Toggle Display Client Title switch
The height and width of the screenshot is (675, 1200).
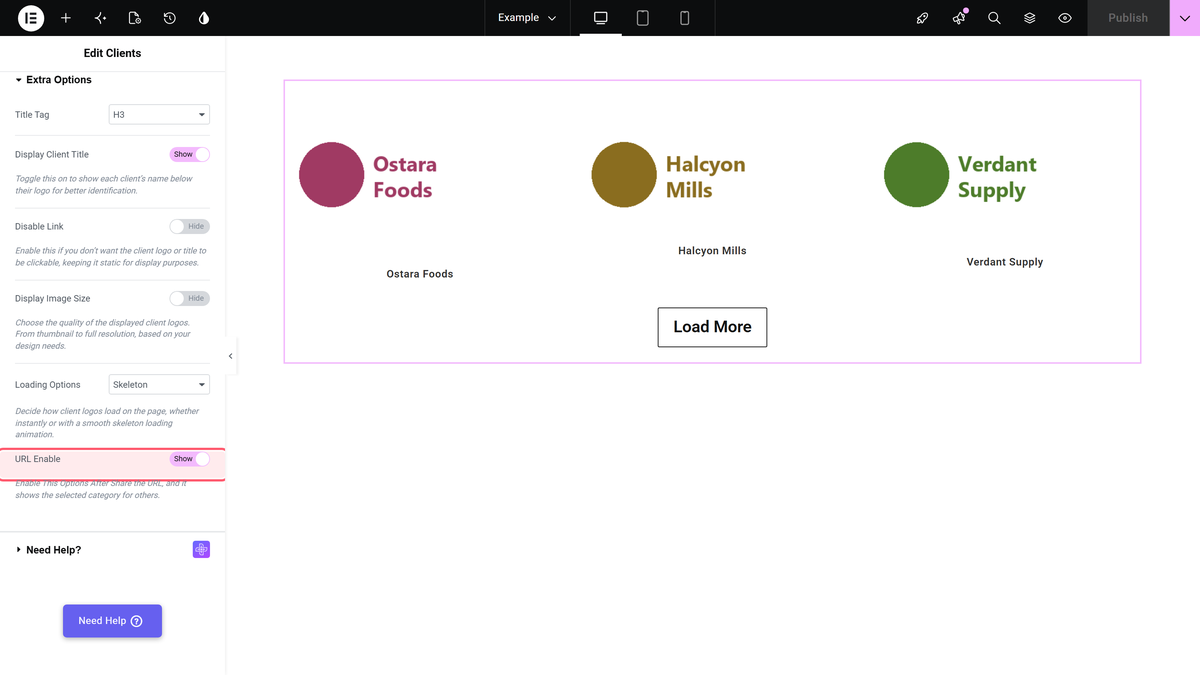(x=190, y=154)
